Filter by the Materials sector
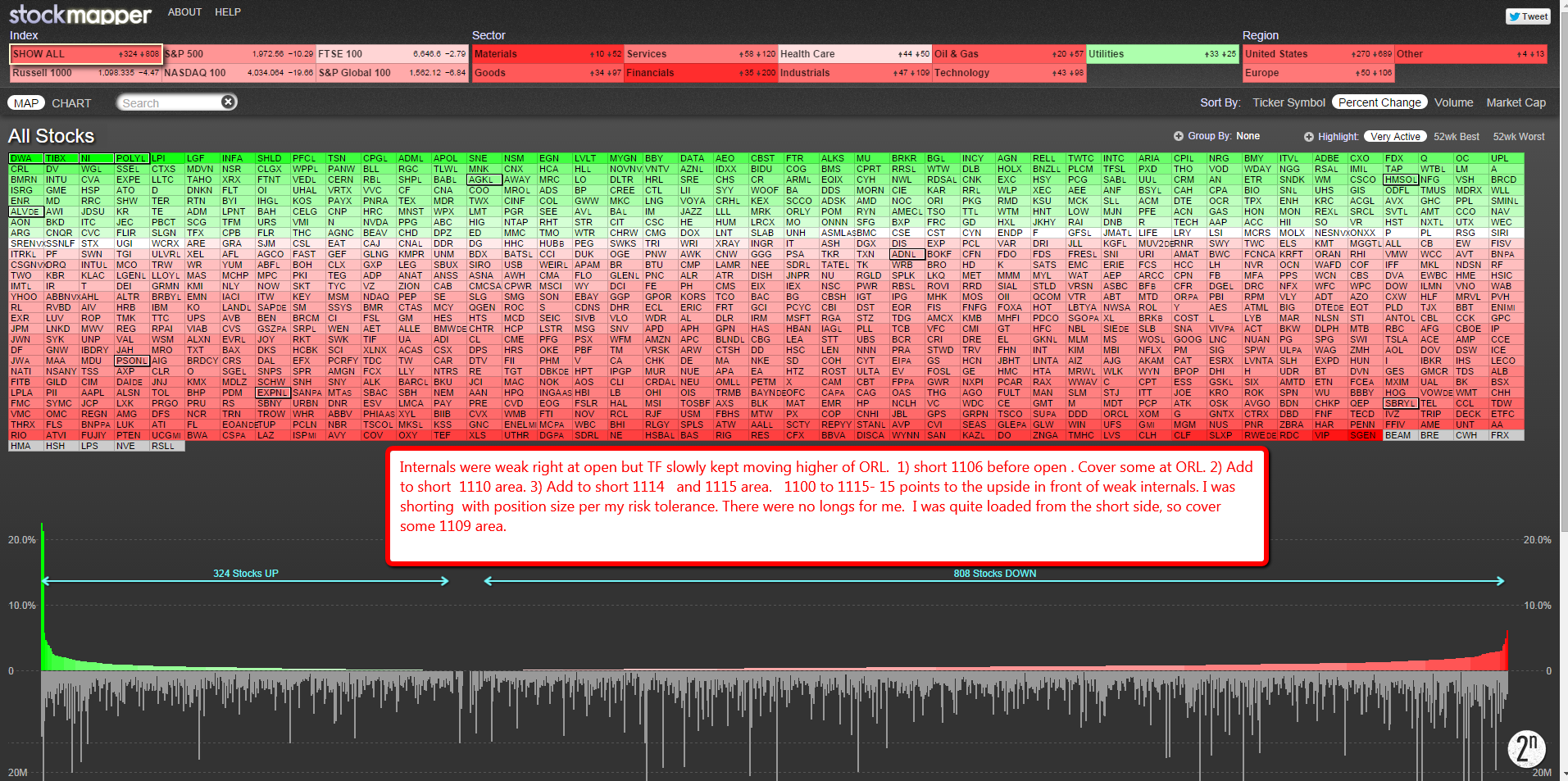This screenshot has width=1568, height=781. 548,54
